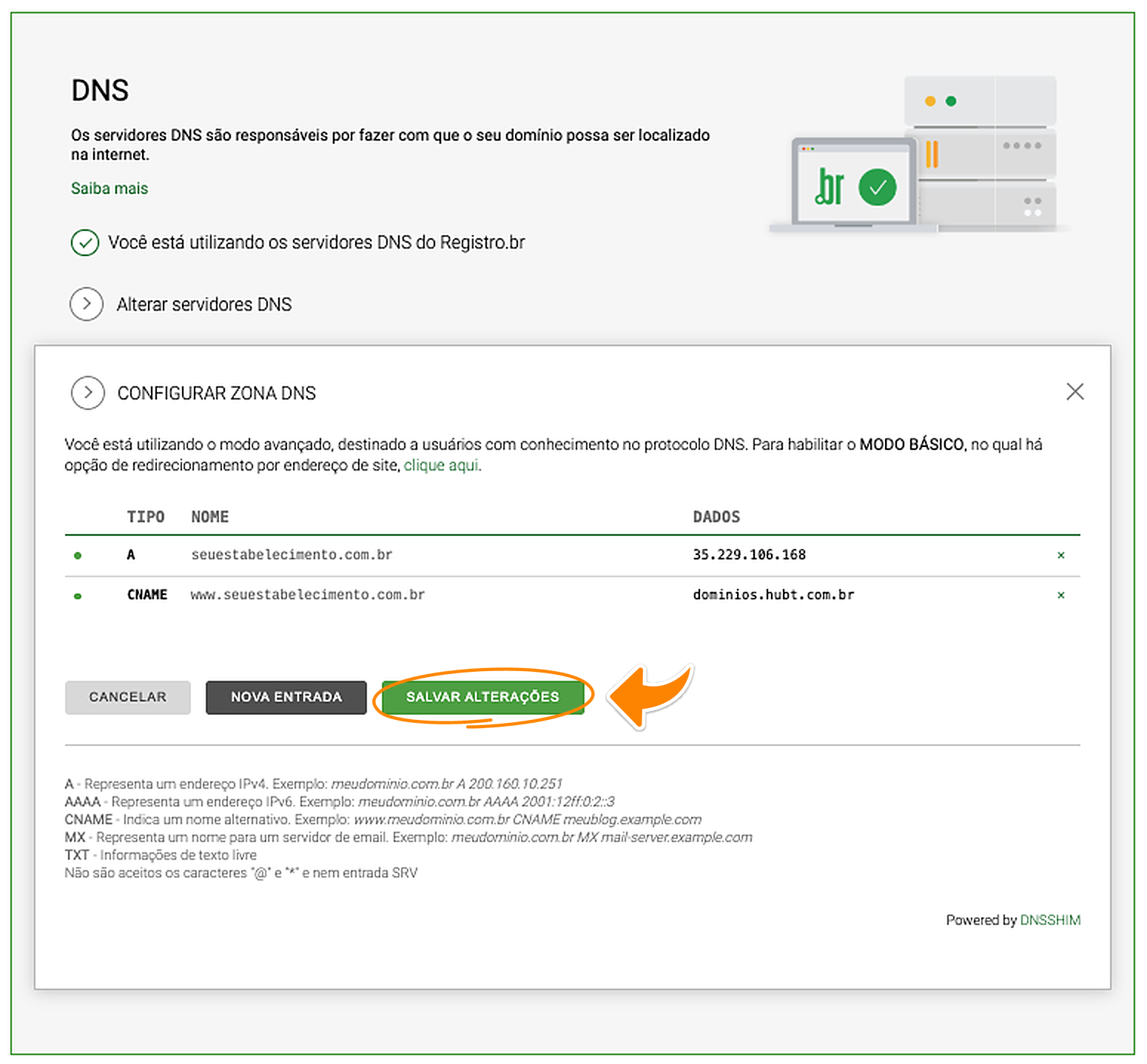The width and height of the screenshot is (1147, 1064).
Task: Click the CNAME record type cell
Action: pos(147,595)
